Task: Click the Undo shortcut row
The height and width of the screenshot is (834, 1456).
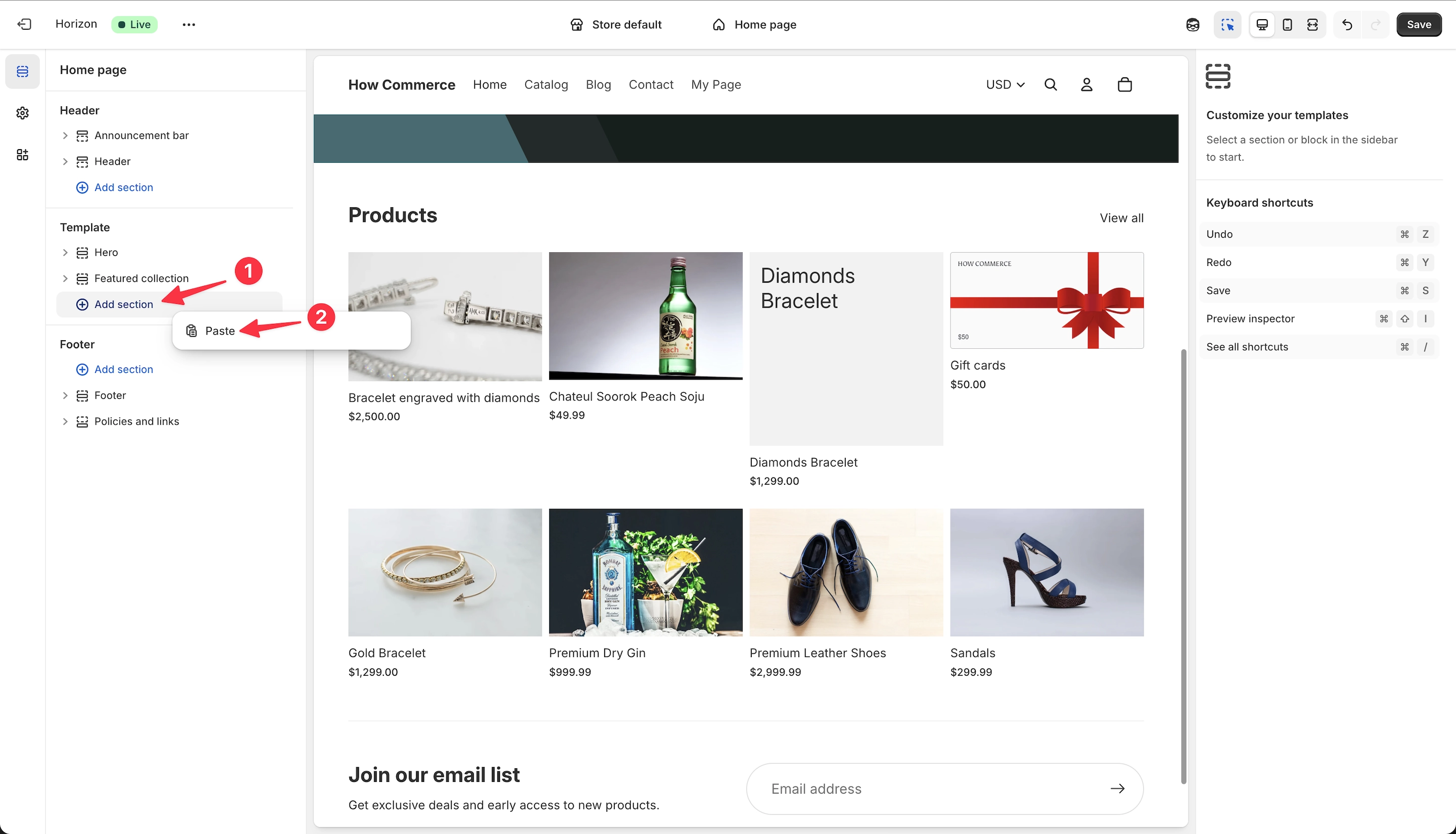Action: point(1319,234)
